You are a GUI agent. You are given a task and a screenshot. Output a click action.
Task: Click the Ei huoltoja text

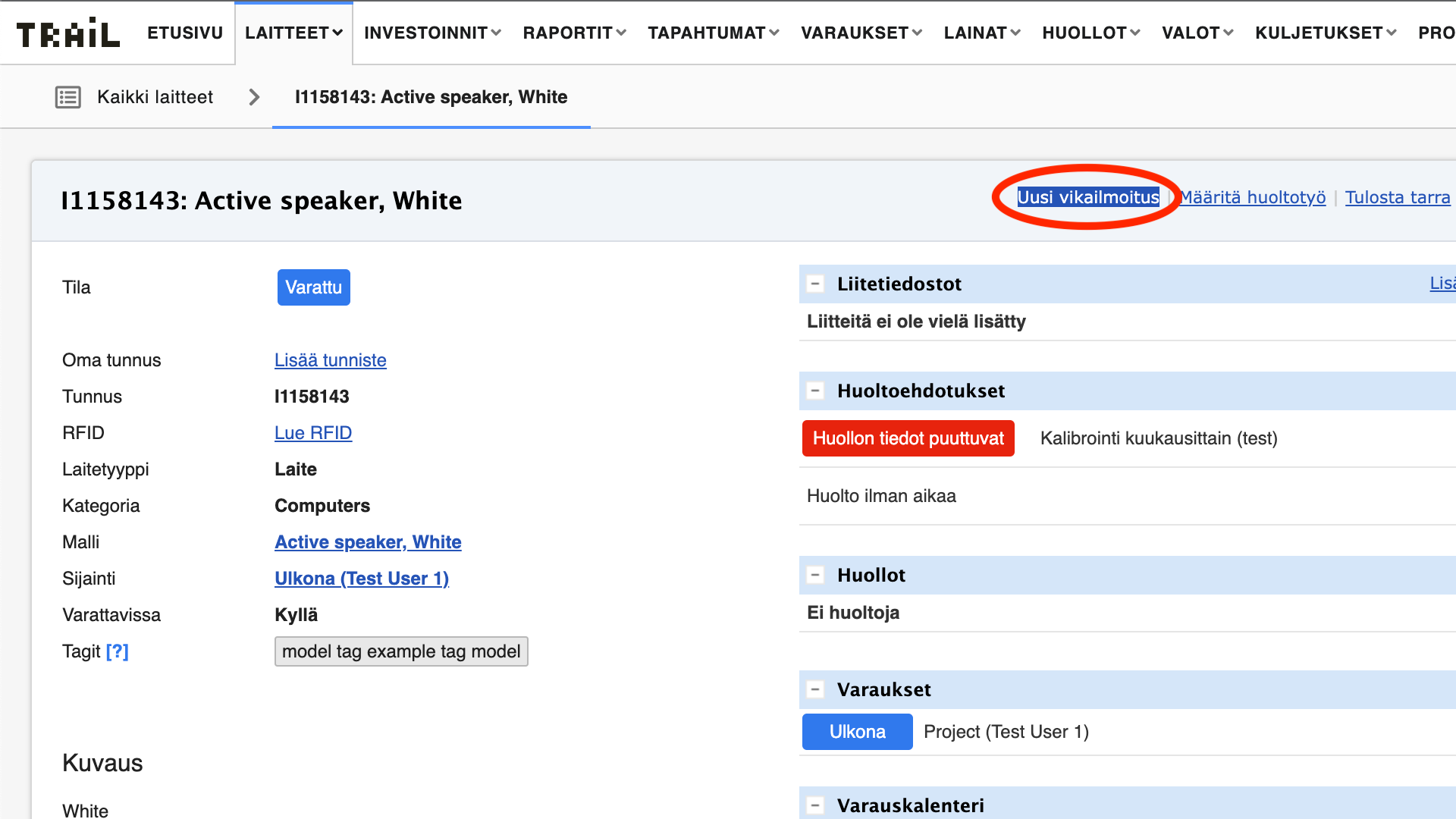pos(853,613)
